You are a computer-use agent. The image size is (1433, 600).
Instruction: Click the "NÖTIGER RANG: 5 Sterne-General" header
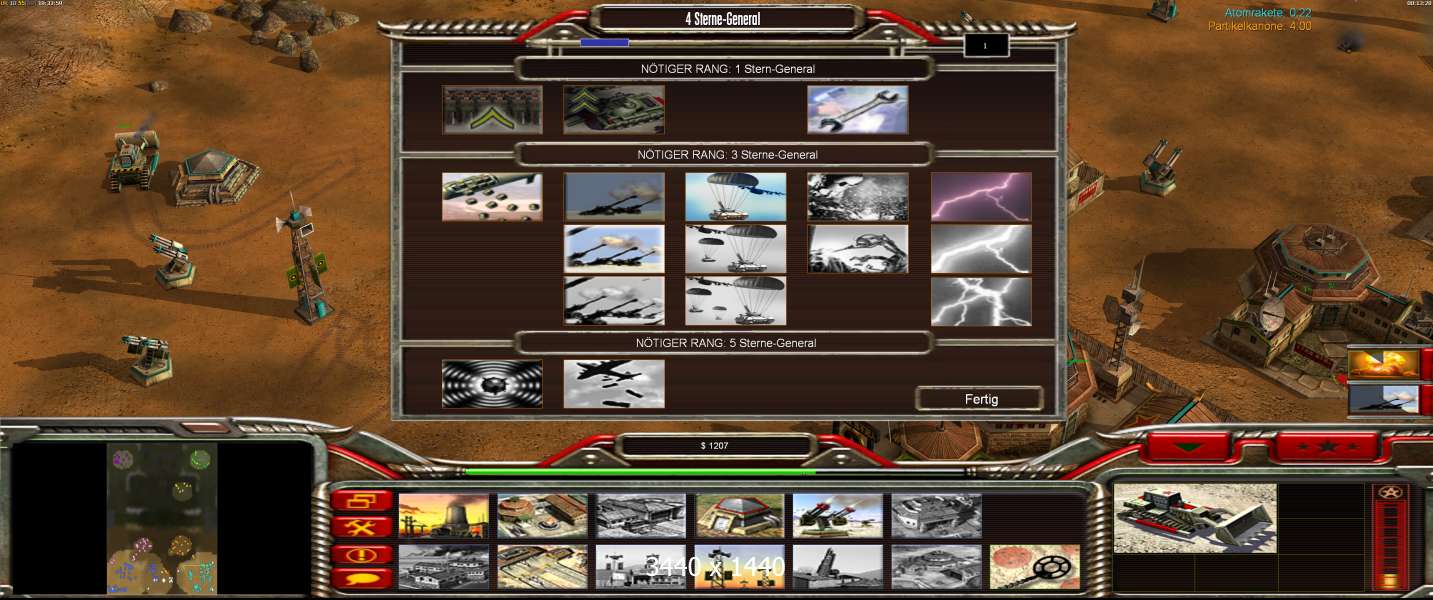coord(727,343)
